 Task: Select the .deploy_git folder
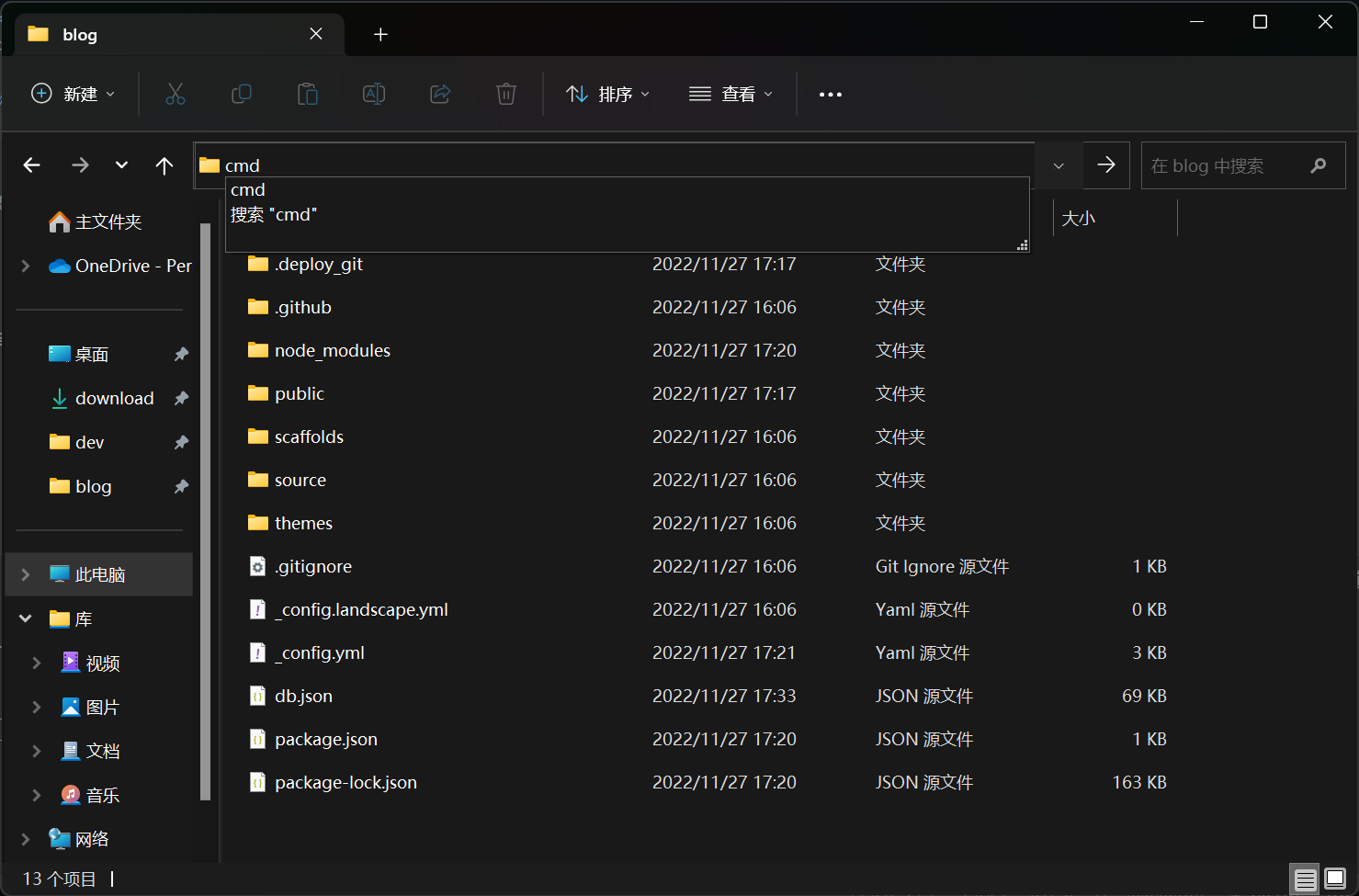[318, 264]
